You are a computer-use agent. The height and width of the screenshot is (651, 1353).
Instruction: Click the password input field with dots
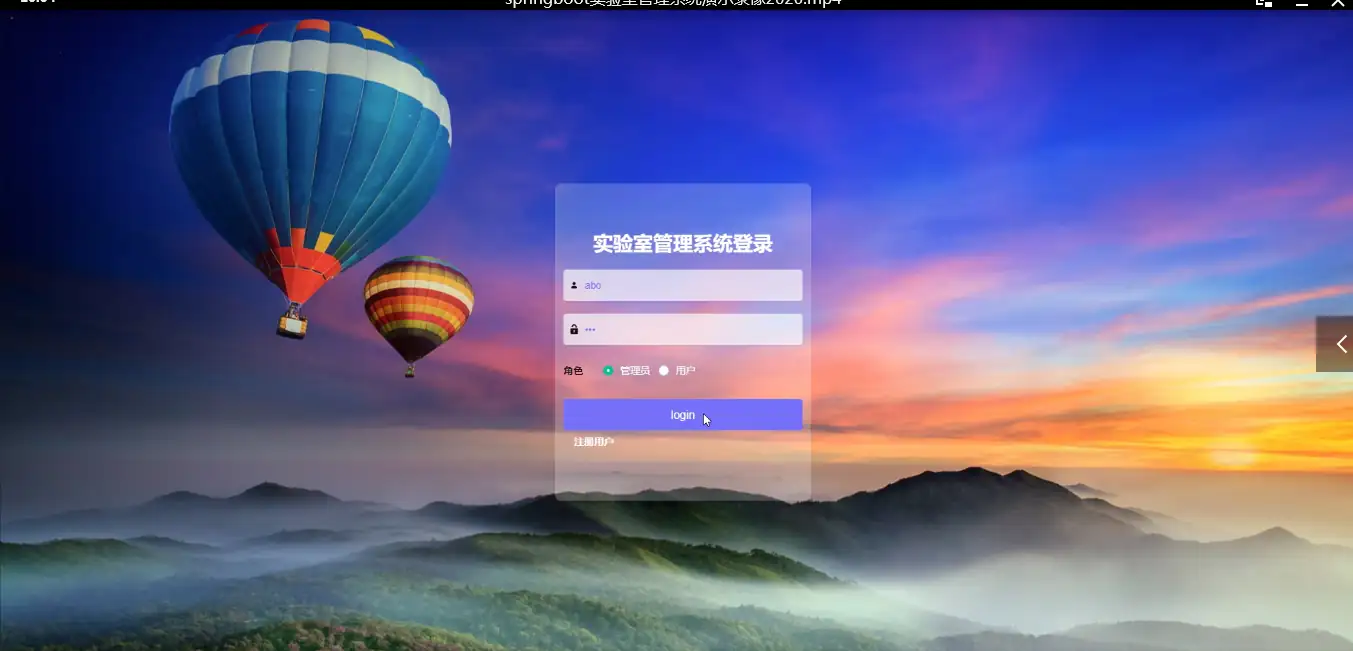pyautogui.click(x=683, y=329)
